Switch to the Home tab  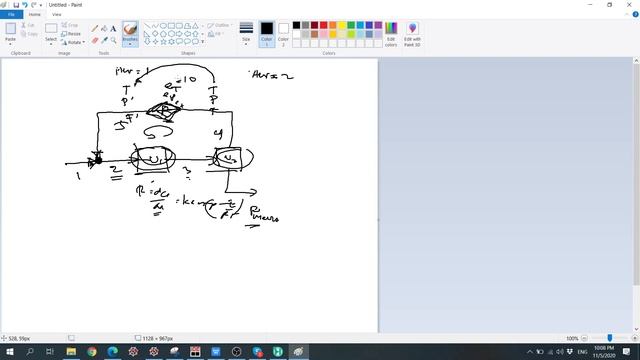coord(35,14)
